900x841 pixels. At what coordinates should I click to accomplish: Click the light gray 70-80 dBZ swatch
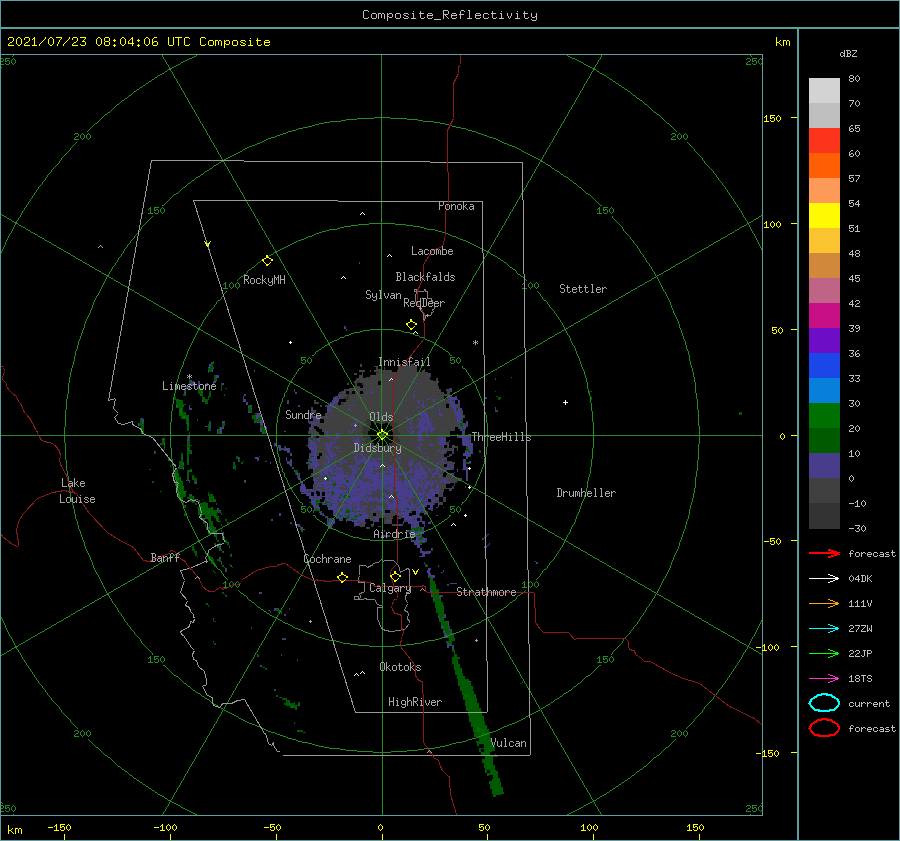[x=824, y=91]
